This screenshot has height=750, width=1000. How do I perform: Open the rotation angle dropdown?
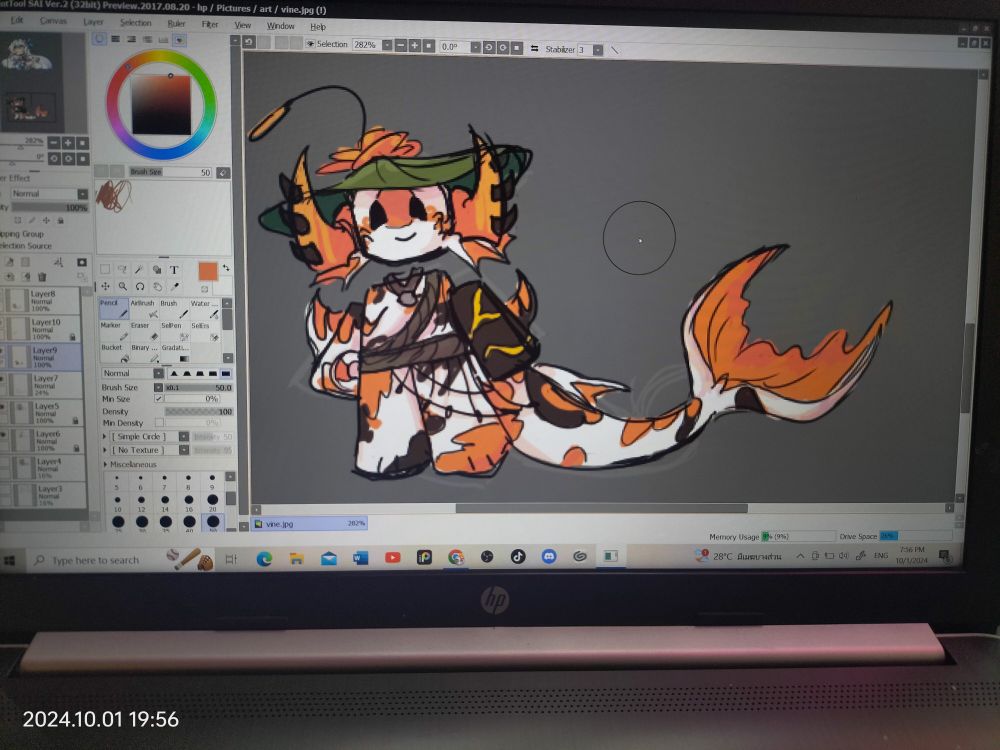476,48
